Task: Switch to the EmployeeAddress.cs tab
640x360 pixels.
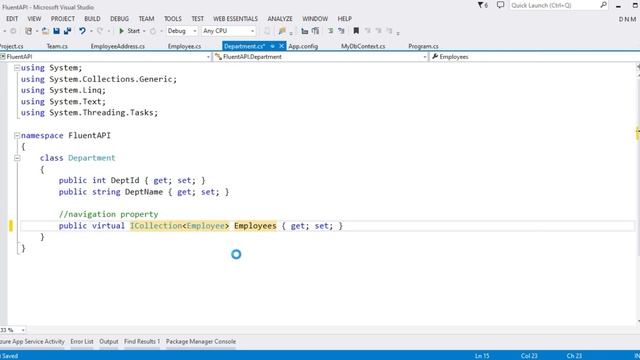Action: [118, 46]
